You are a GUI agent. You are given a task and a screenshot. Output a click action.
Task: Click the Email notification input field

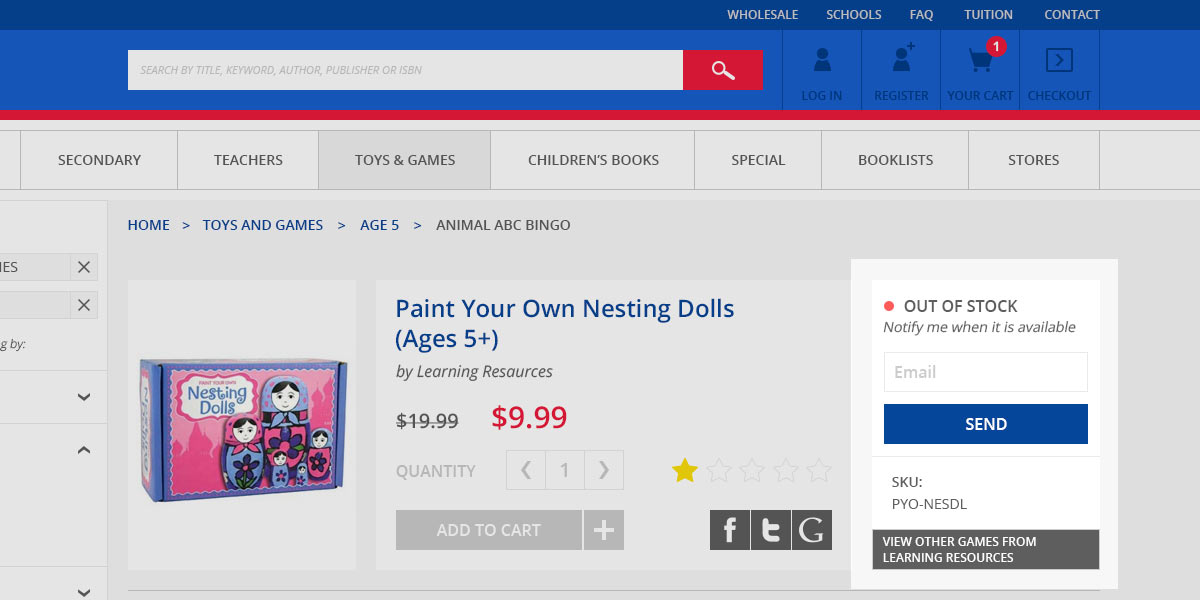tap(985, 372)
